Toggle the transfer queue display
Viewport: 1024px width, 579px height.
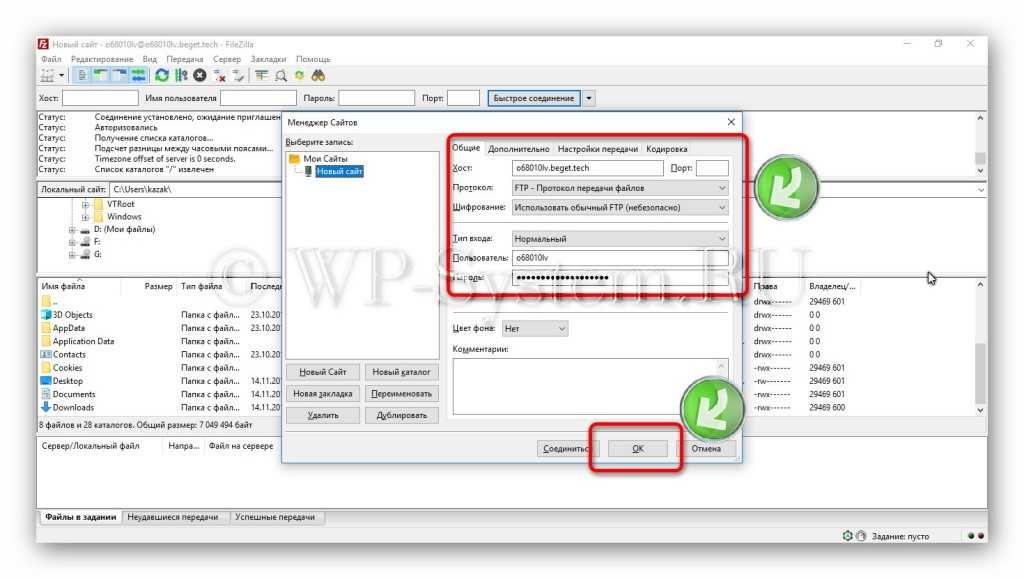click(x=139, y=75)
